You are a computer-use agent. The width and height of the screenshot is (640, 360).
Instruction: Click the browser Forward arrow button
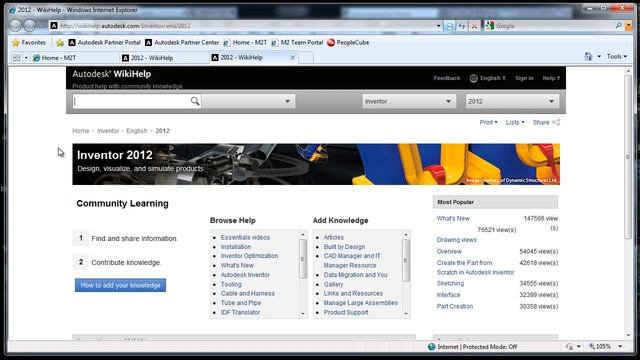[x=30, y=26]
